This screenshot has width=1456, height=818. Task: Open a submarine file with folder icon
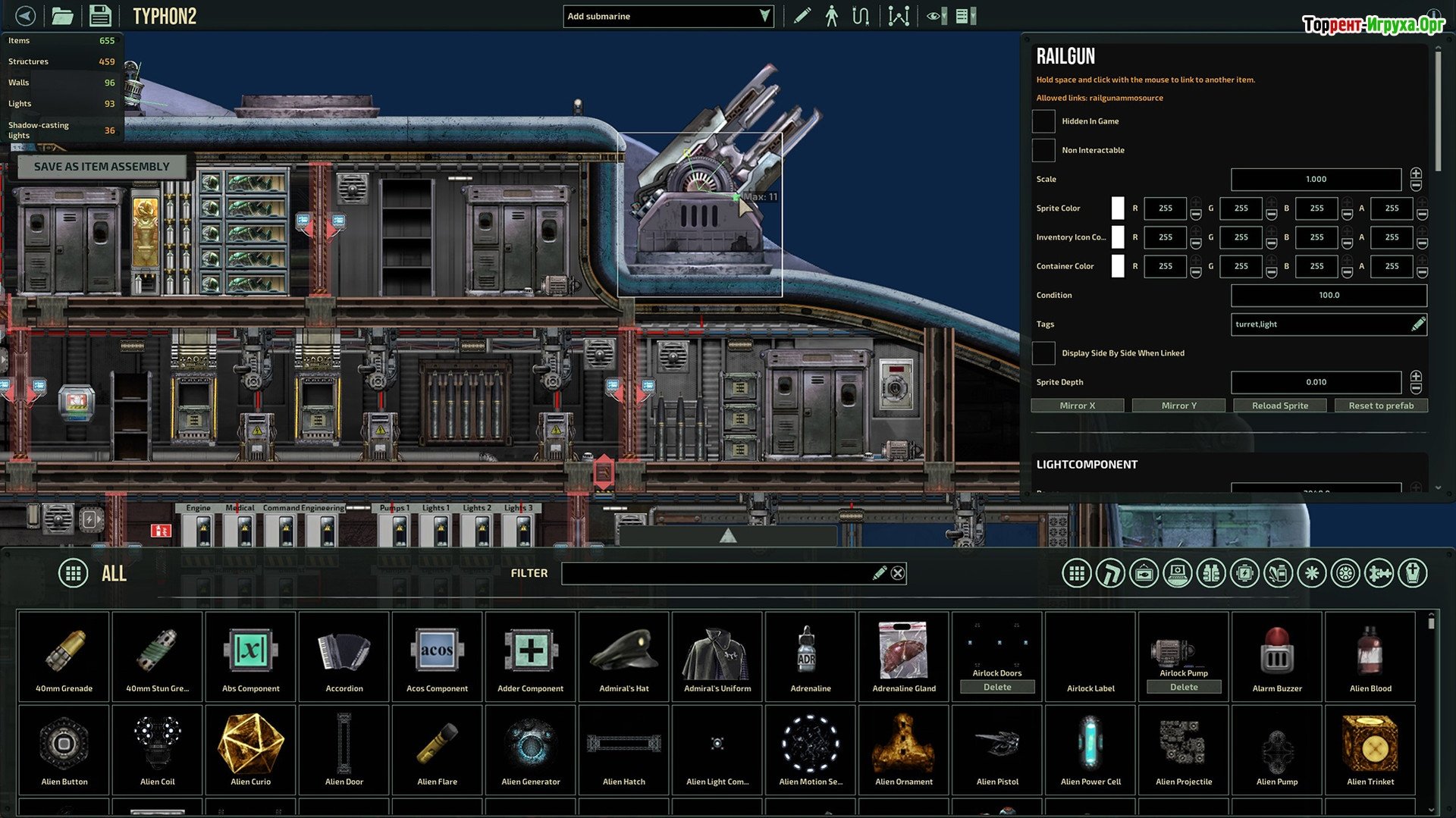pyautogui.click(x=62, y=16)
